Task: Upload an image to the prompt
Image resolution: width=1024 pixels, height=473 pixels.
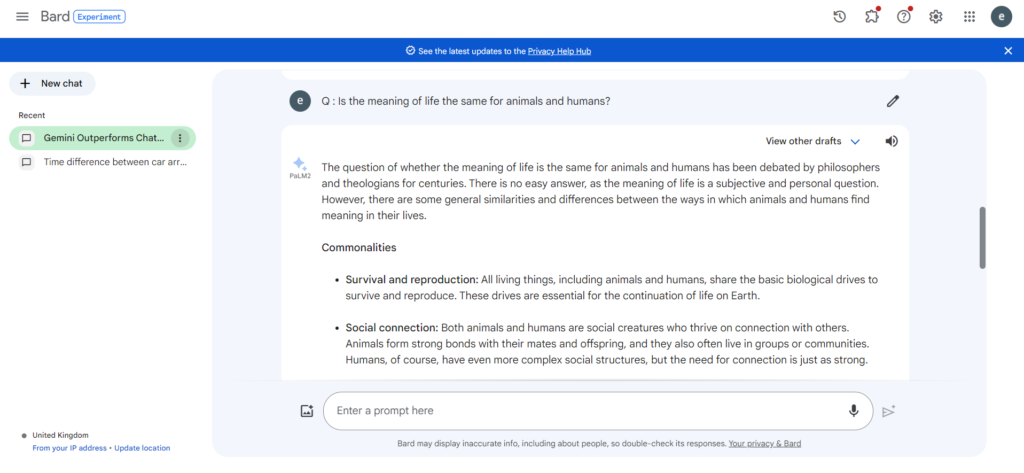Action: pyautogui.click(x=307, y=411)
